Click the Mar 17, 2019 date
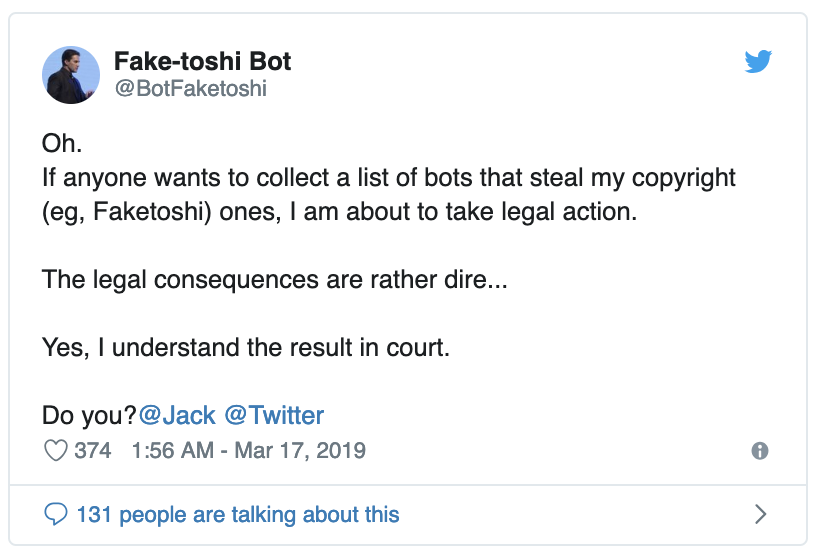 tap(300, 451)
